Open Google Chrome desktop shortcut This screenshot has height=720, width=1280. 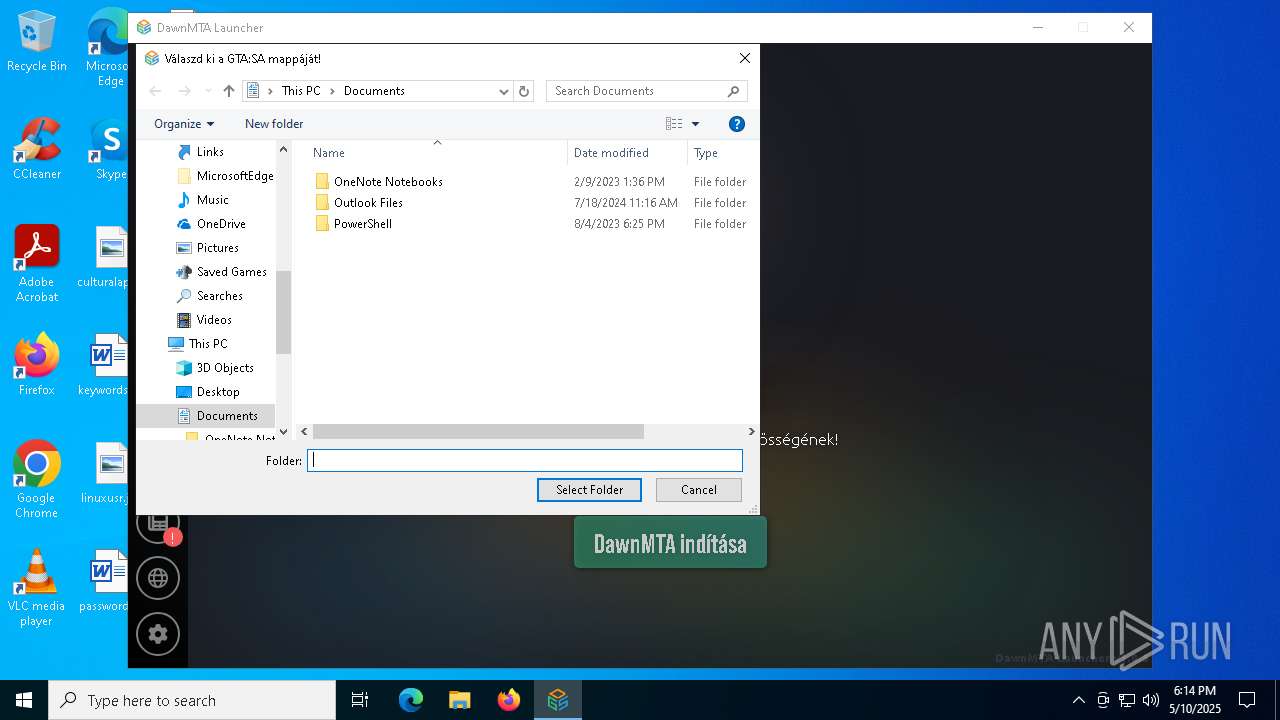click(37, 480)
